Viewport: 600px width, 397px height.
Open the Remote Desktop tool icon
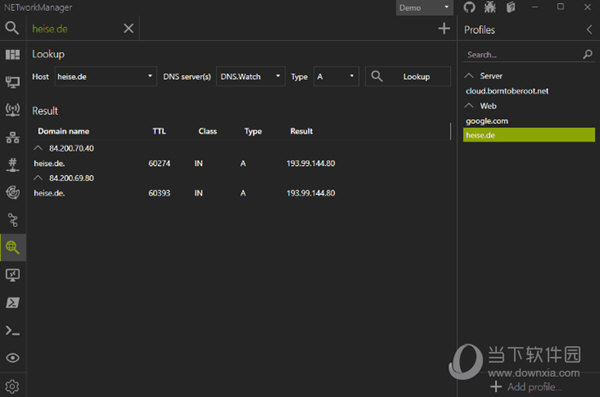coord(13,275)
